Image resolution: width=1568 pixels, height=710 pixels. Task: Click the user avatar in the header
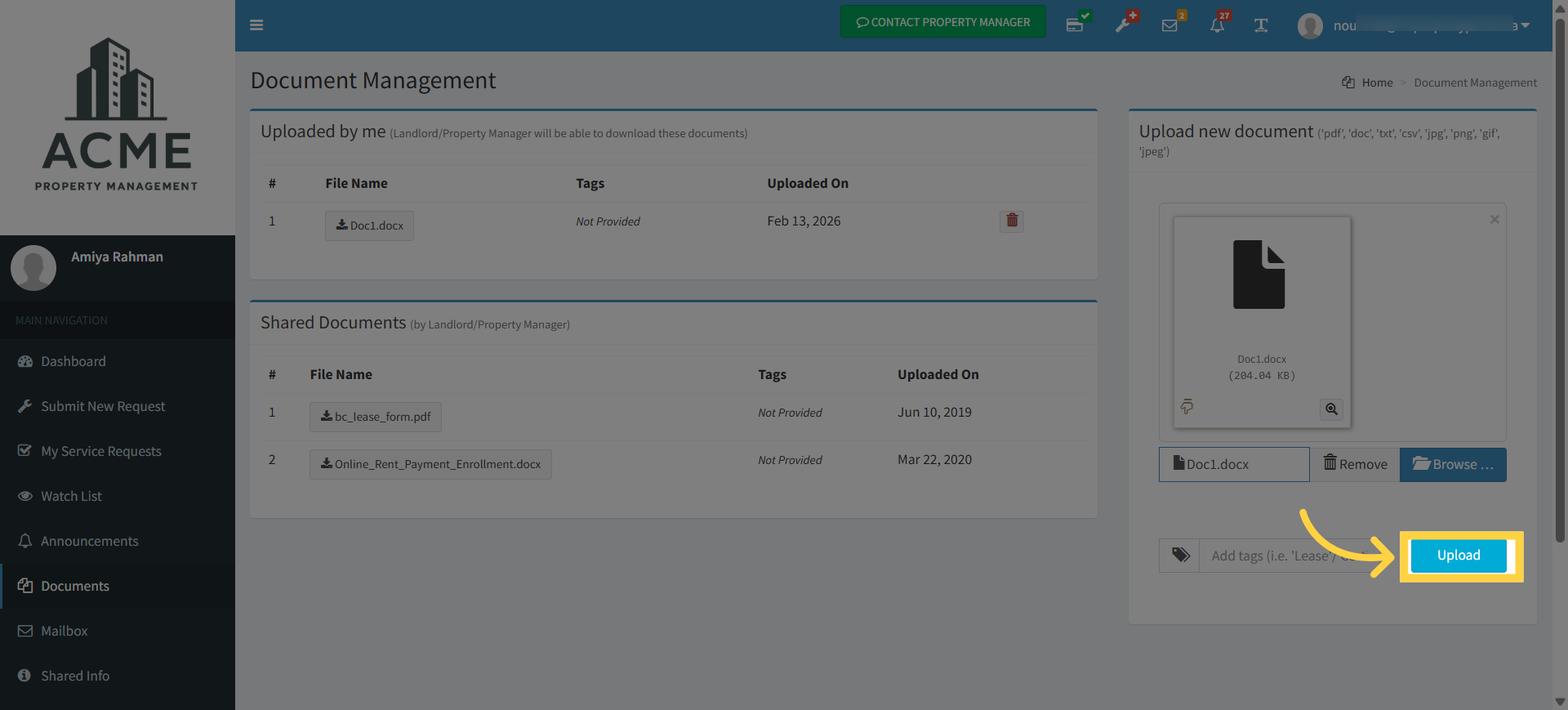click(1310, 26)
